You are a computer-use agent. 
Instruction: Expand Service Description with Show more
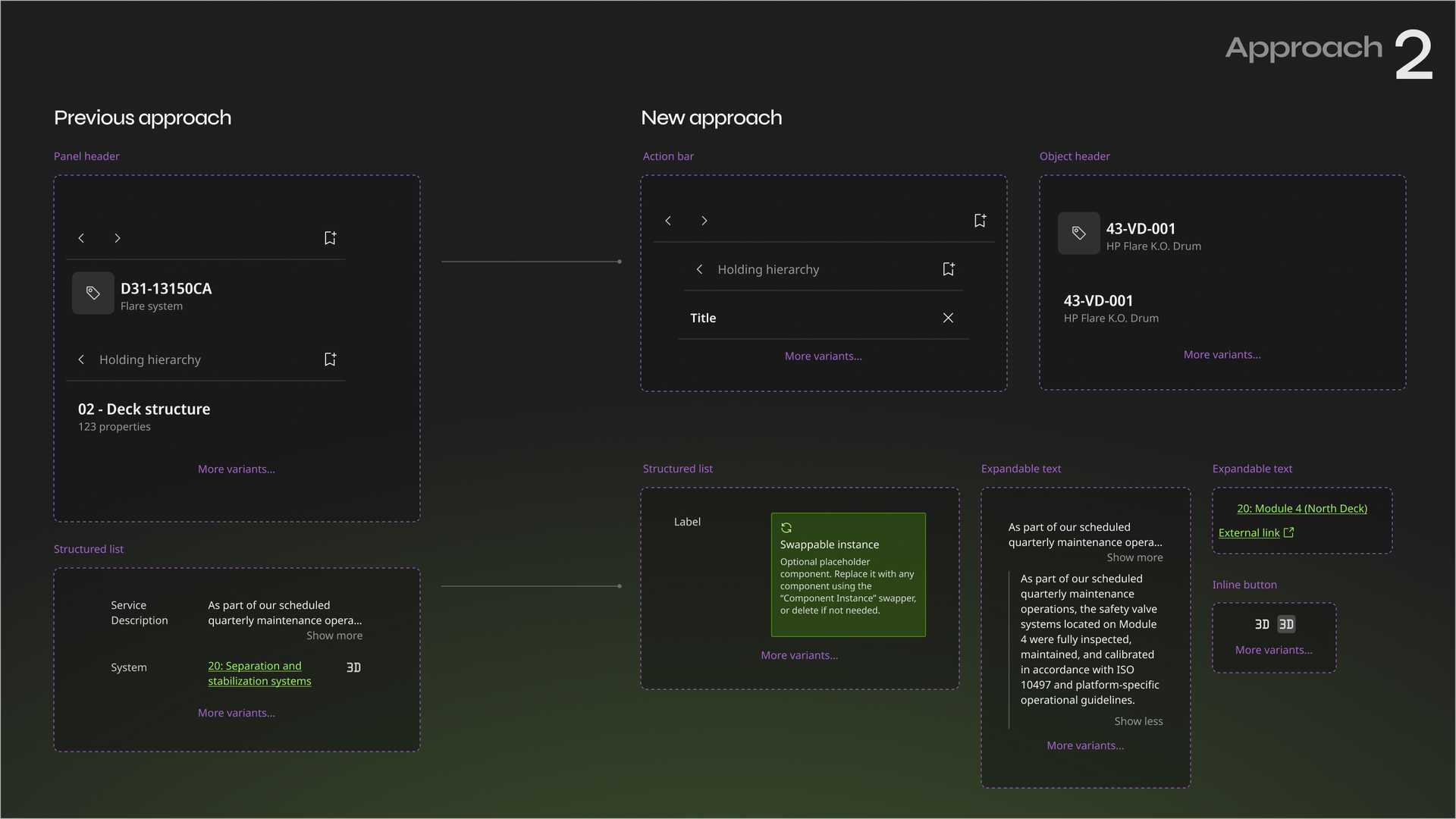pos(334,635)
